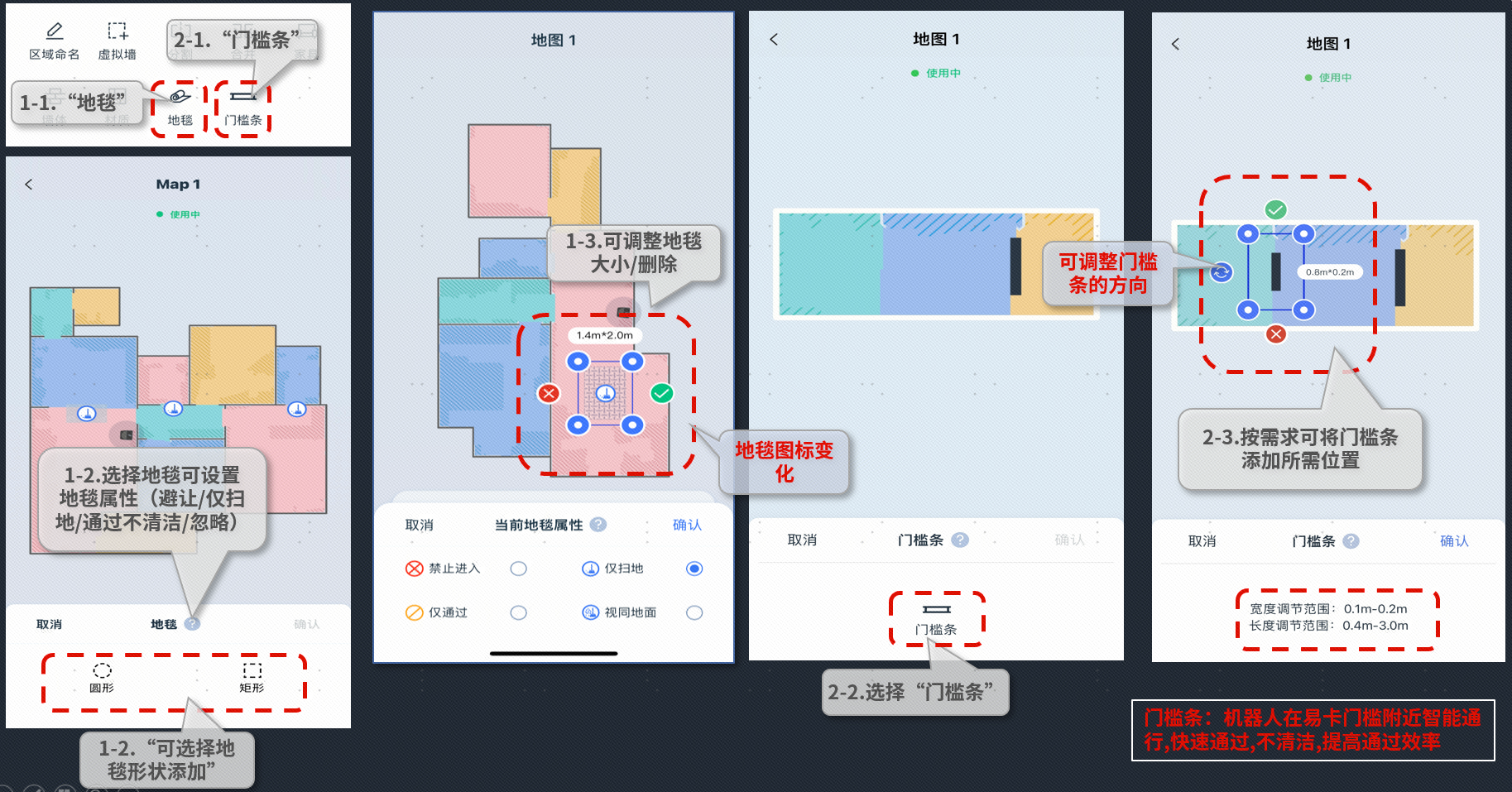The image size is (1512, 792).
Task: Choose the 圆形 round carpet shape
Action: click(102, 678)
